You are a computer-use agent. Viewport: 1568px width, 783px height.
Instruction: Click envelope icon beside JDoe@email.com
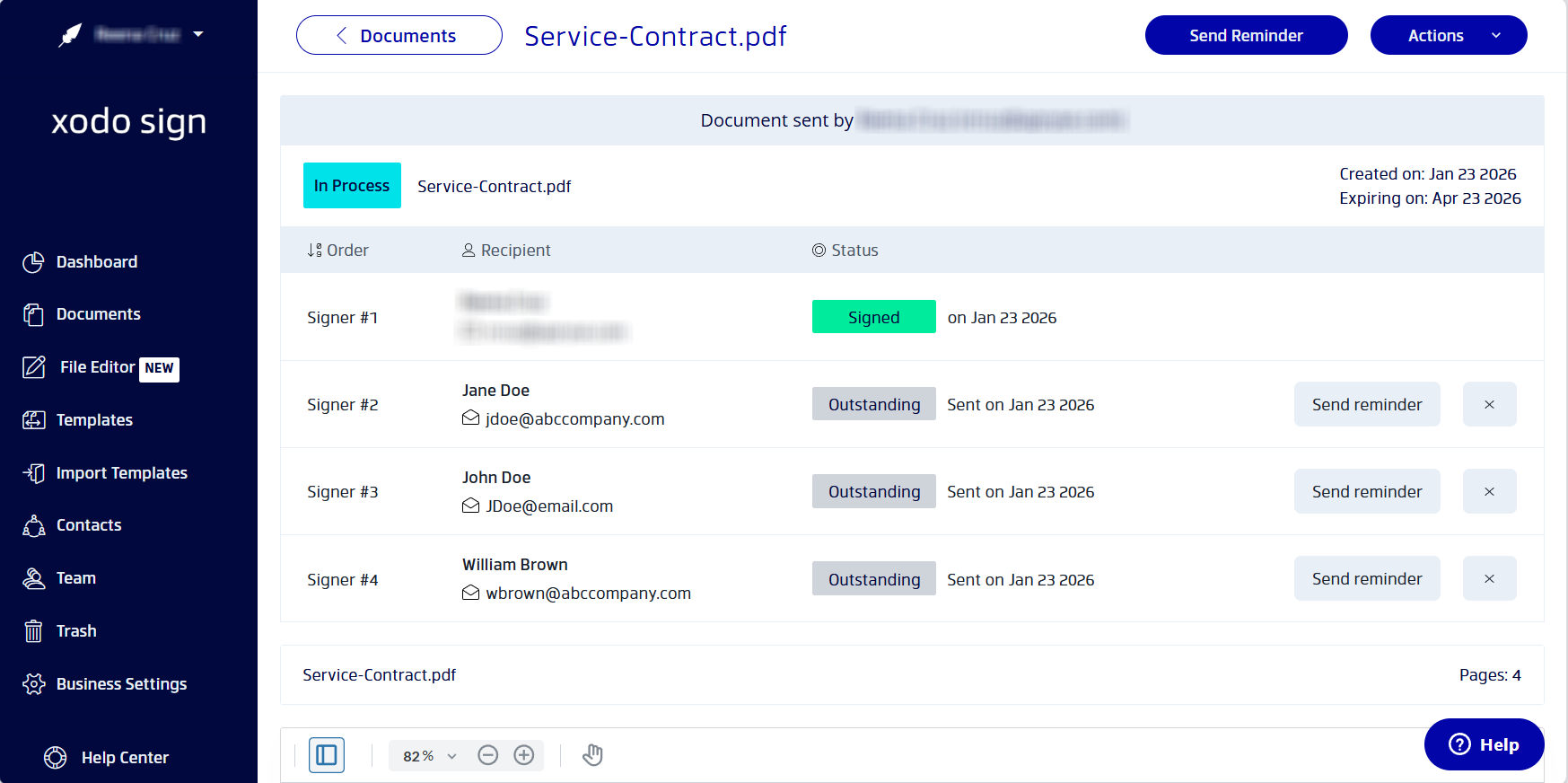pyautogui.click(x=470, y=506)
